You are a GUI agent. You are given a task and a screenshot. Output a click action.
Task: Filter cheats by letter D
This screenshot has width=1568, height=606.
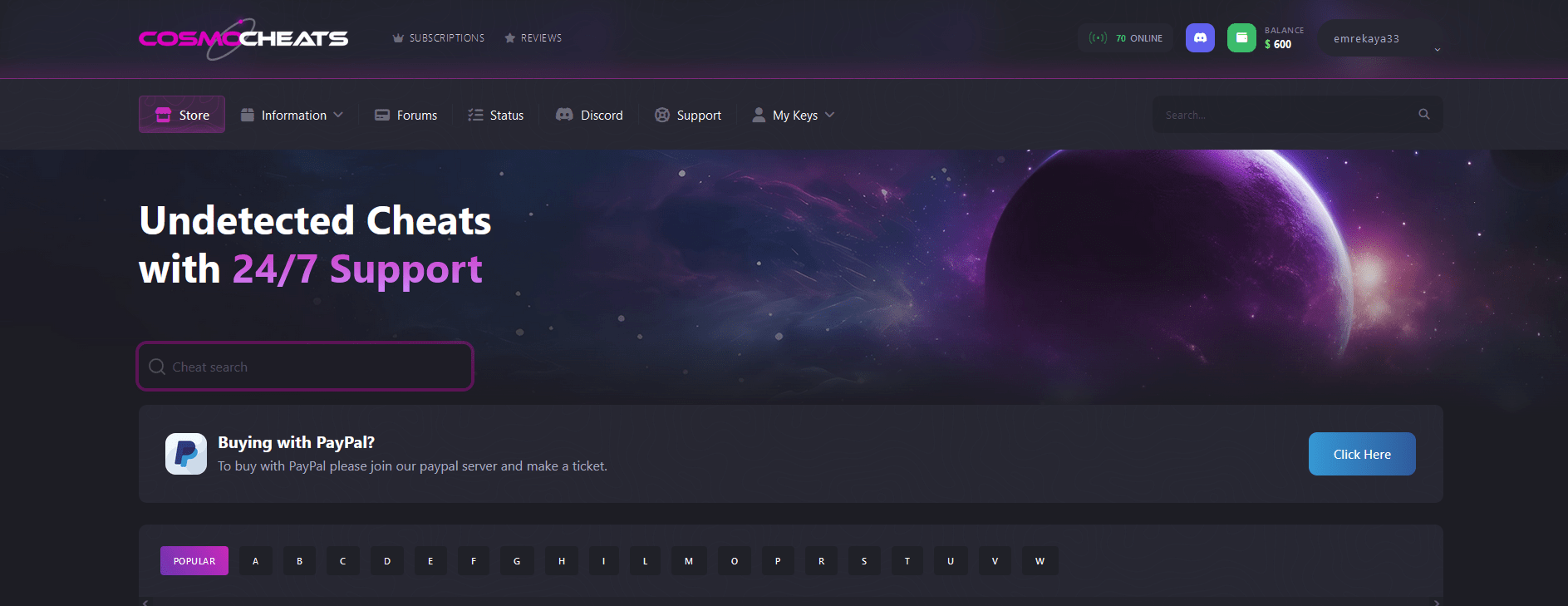pyautogui.click(x=387, y=561)
